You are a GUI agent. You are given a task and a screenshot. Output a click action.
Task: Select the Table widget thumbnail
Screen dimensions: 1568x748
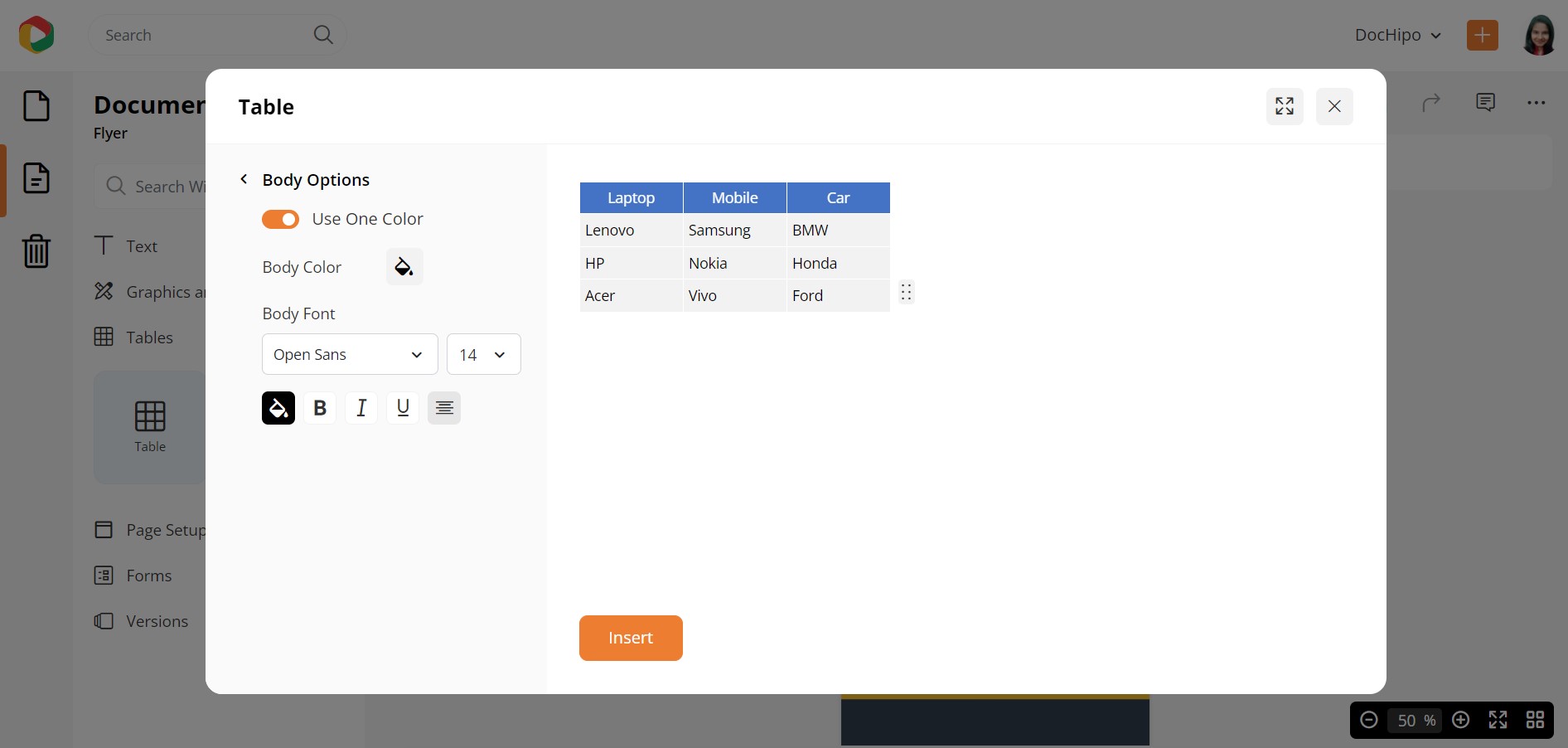pyautogui.click(x=150, y=426)
